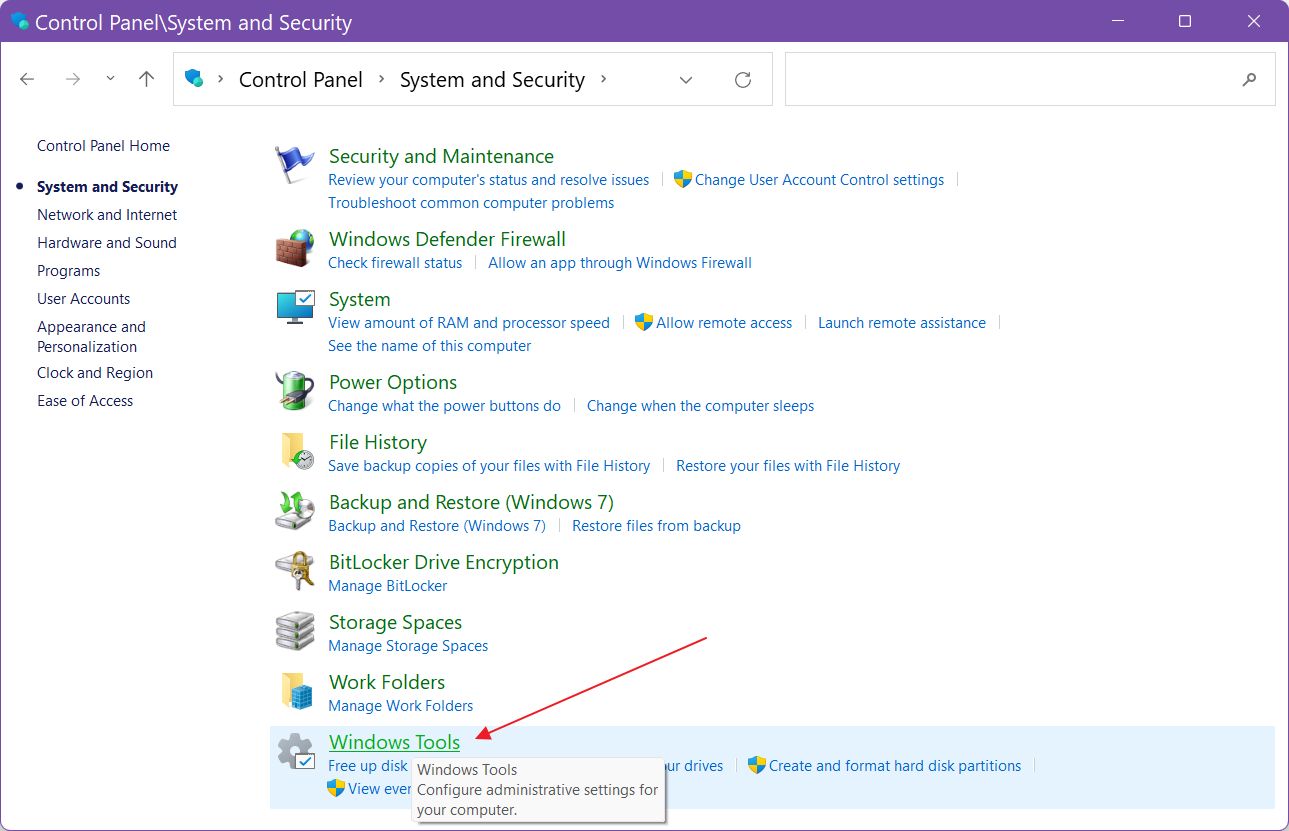Viewport: 1289px width, 831px height.
Task: Open the System heading link
Action: pyautogui.click(x=359, y=299)
